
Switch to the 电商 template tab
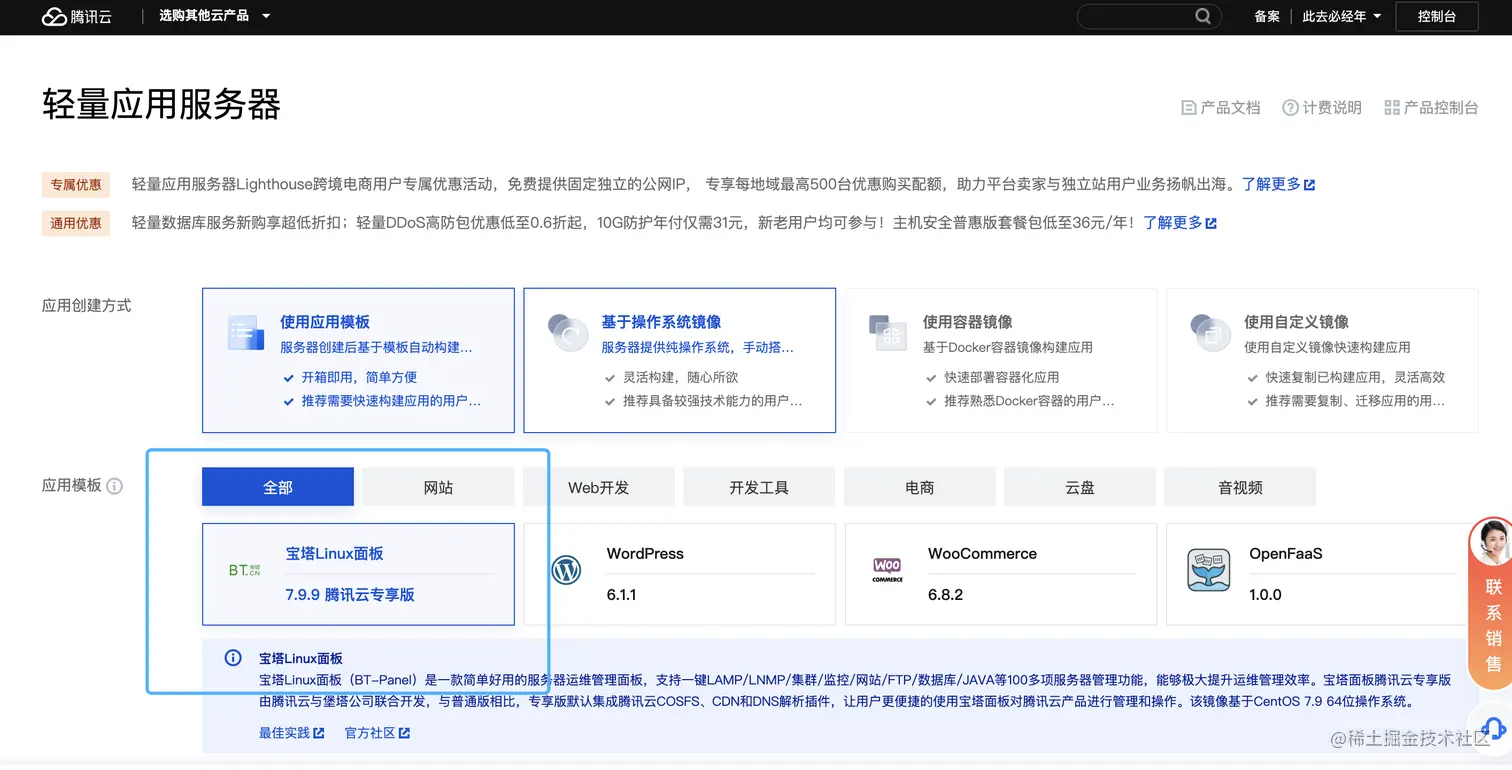click(x=920, y=487)
